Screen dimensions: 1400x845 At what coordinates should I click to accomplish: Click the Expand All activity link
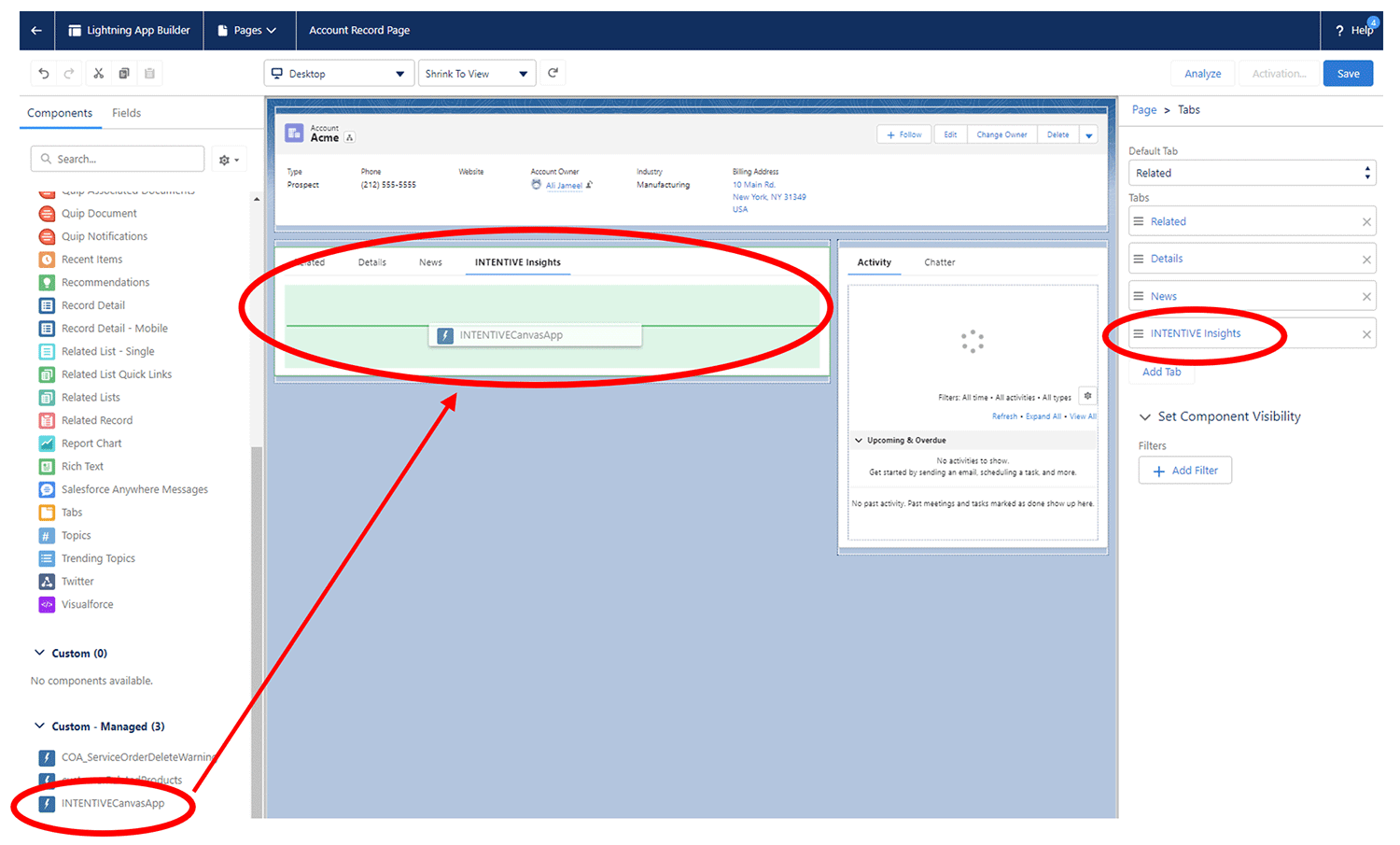click(x=1043, y=416)
